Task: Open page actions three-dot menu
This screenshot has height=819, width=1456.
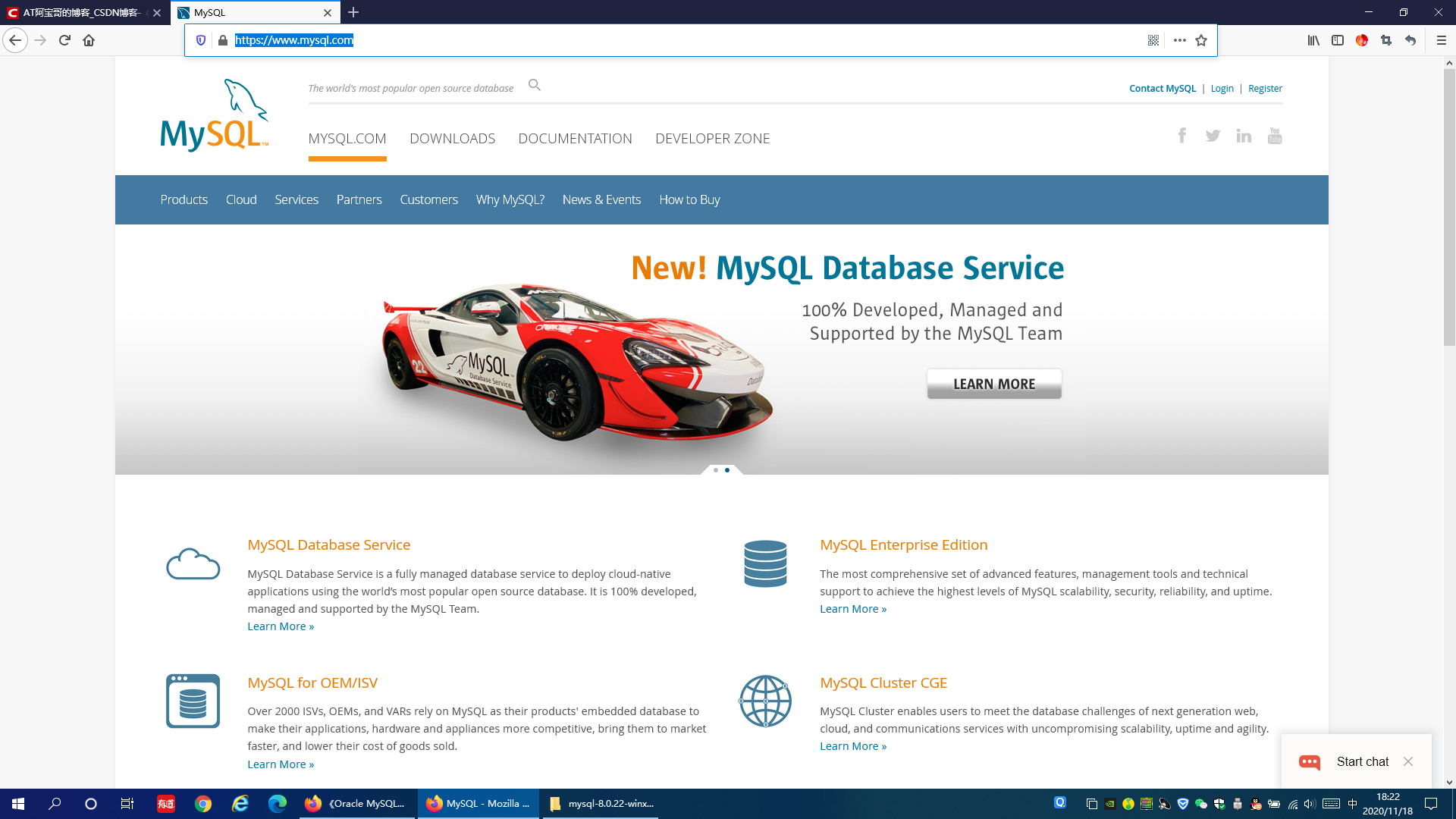Action: click(x=1179, y=40)
